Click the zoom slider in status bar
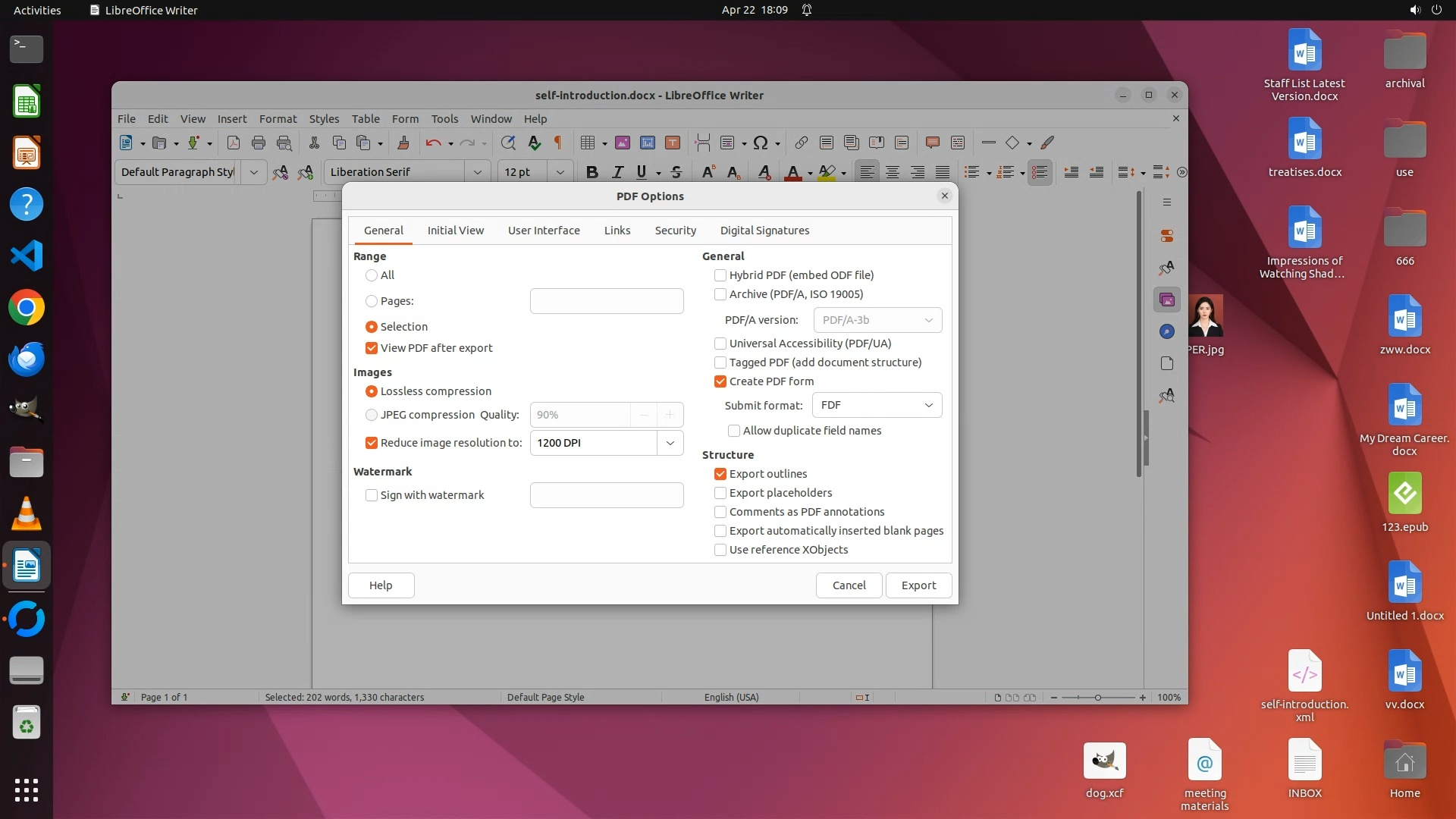 pos(1097,698)
